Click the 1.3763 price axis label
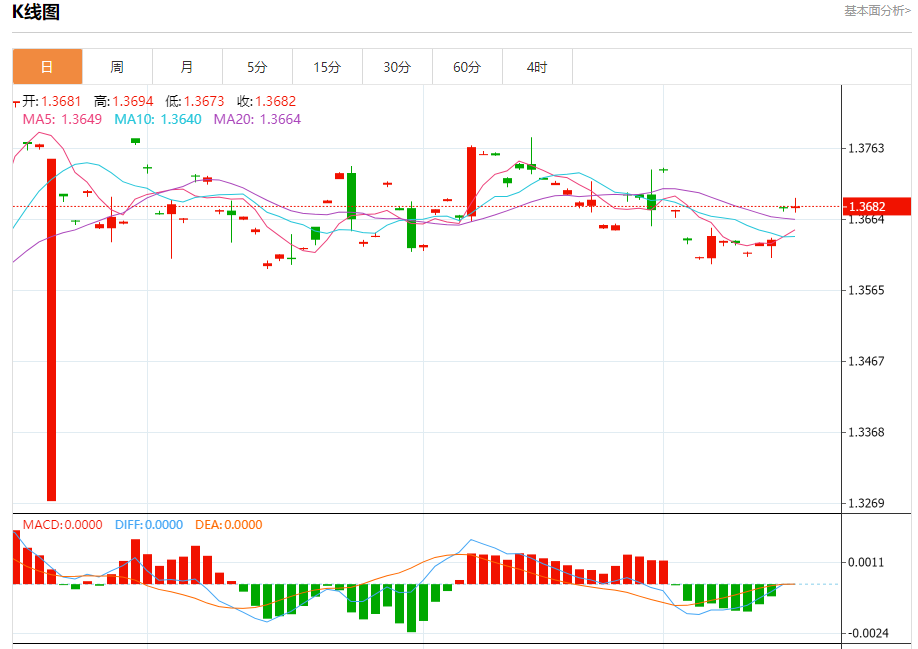Screen dimensions: 918x649 866,148
